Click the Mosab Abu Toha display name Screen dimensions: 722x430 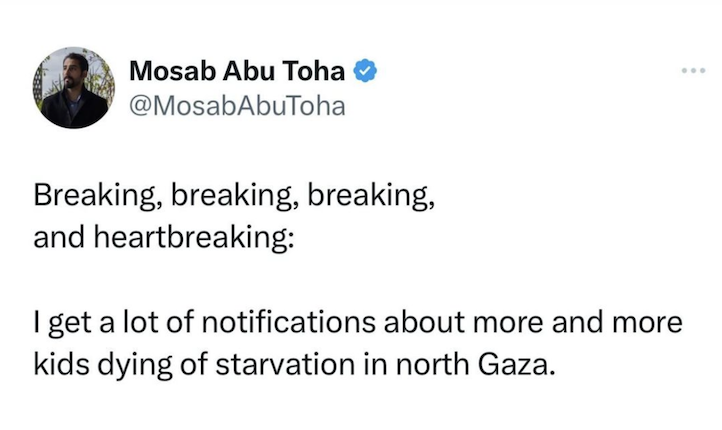click(x=240, y=72)
